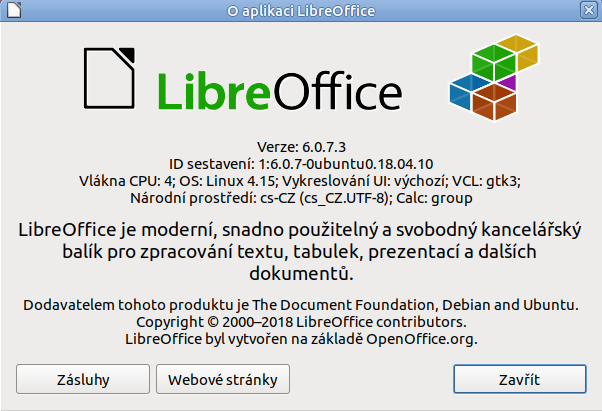Viewport: 602px width, 411px height.
Task: Open the window menu icon in title bar
Action: click(x=10, y=10)
